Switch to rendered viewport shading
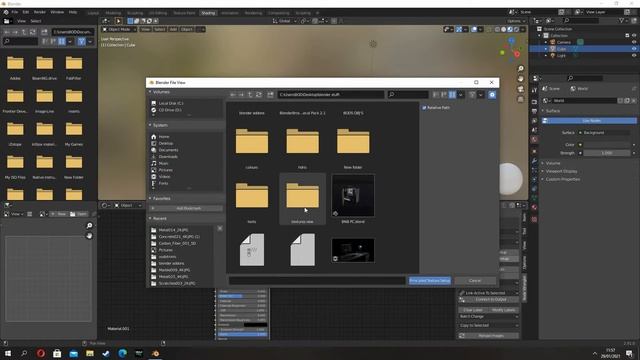 pyautogui.click(x=516, y=29)
